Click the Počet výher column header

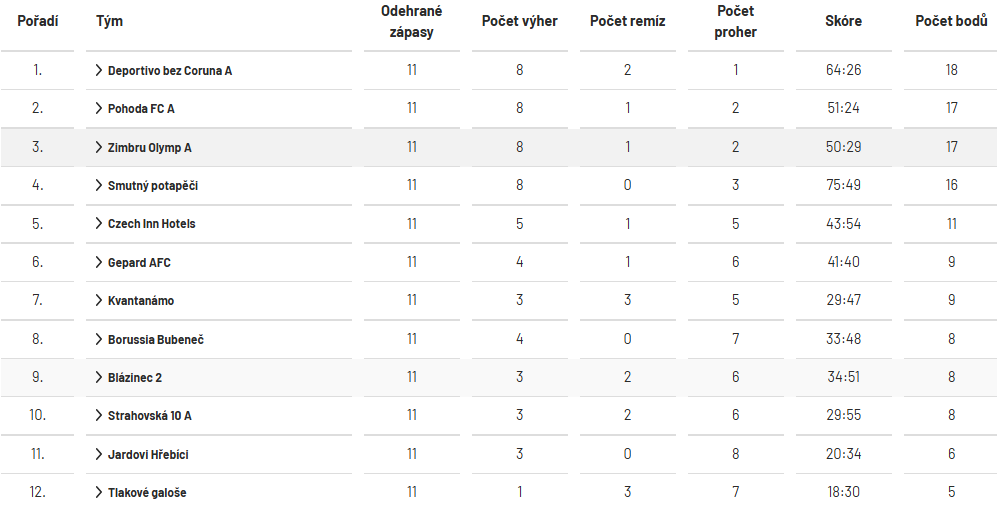click(519, 21)
